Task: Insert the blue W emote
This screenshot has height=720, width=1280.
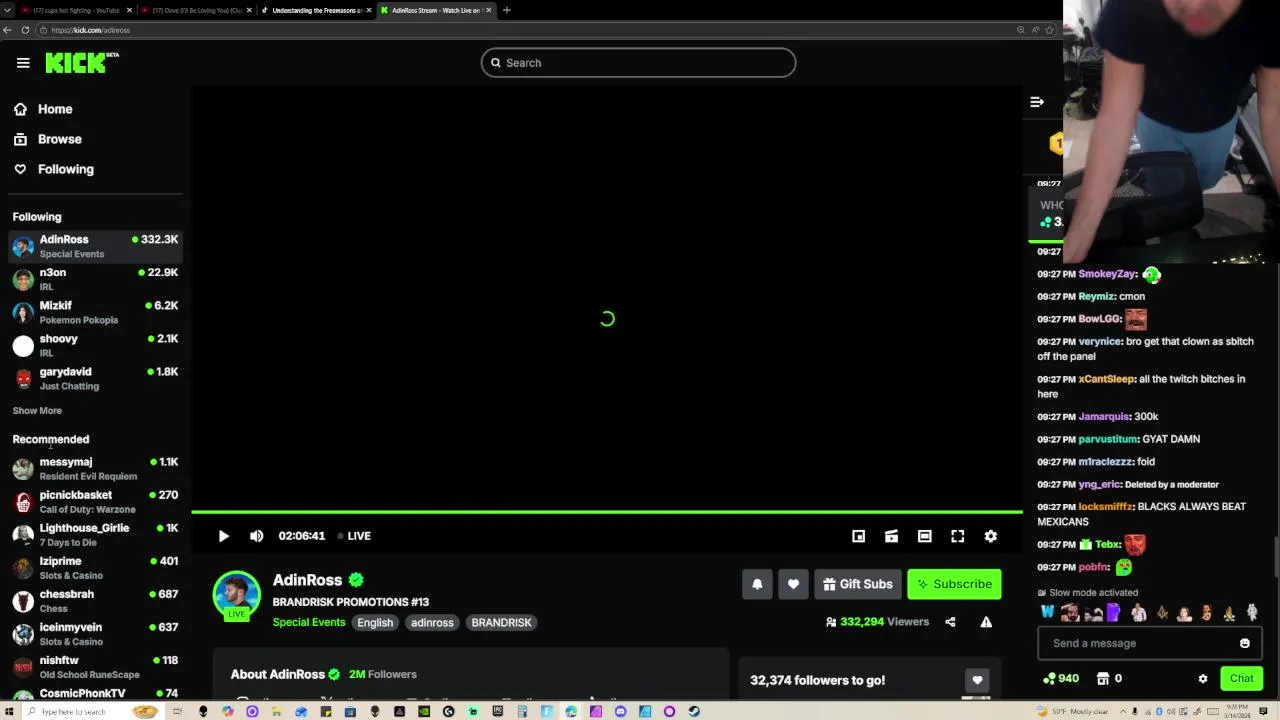Action: click(x=1047, y=612)
